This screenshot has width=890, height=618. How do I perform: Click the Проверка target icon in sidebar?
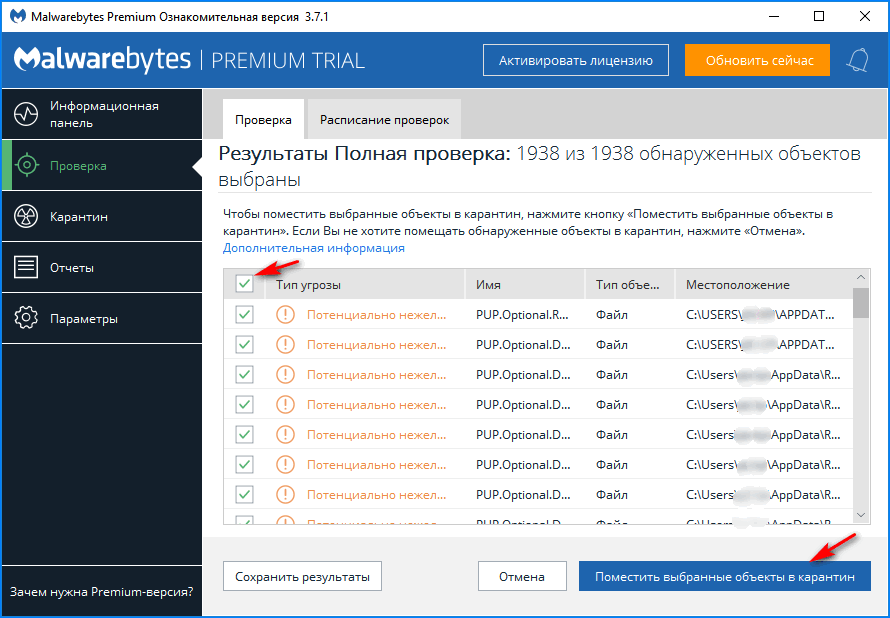pos(26,165)
